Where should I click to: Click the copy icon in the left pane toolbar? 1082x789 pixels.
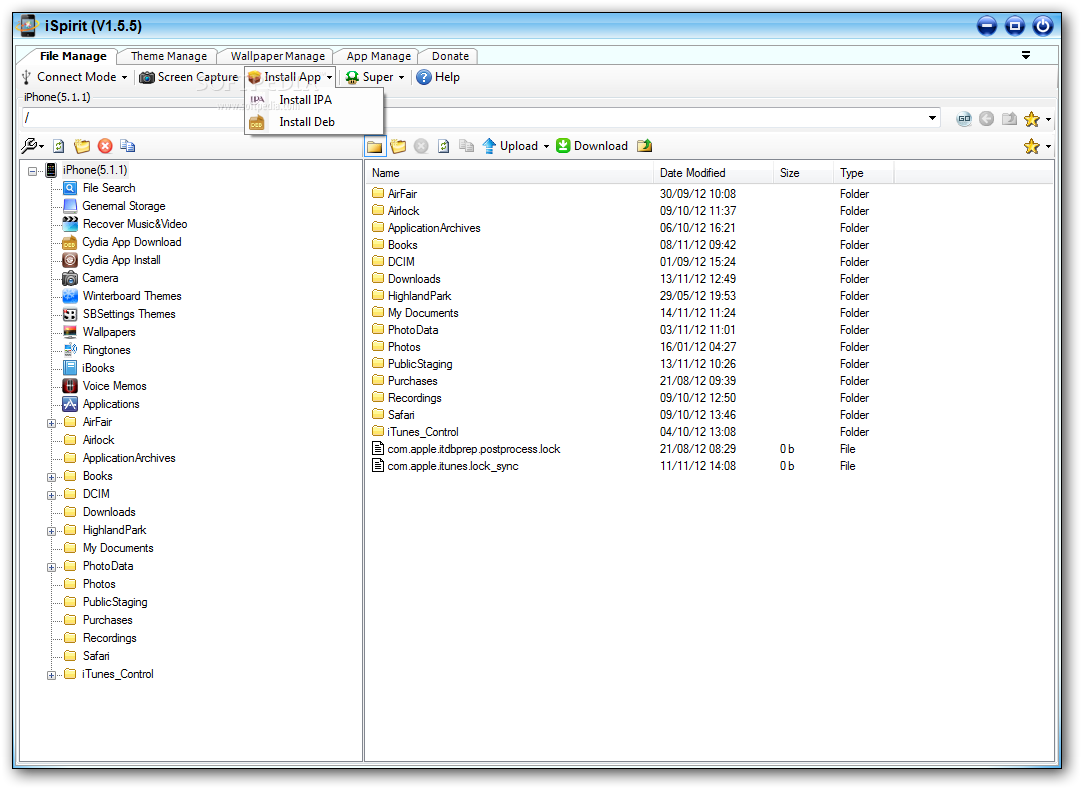(x=128, y=146)
